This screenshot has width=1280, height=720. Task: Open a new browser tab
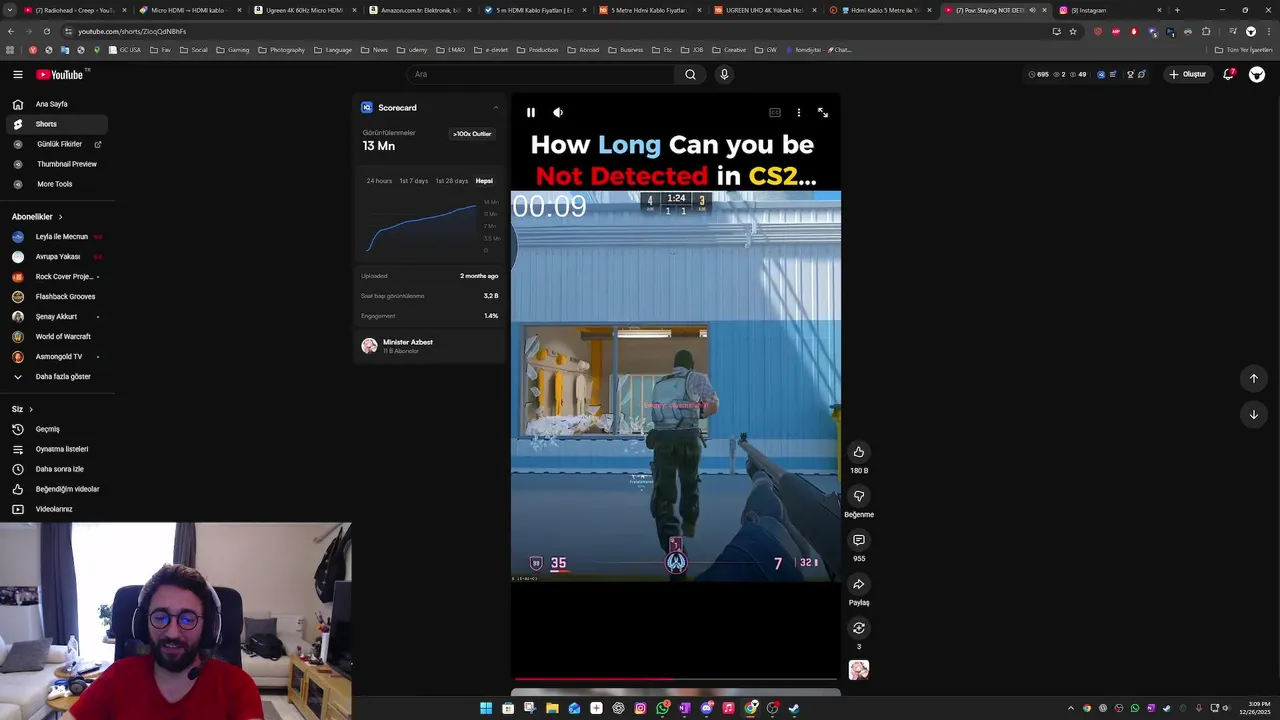pos(1177,10)
